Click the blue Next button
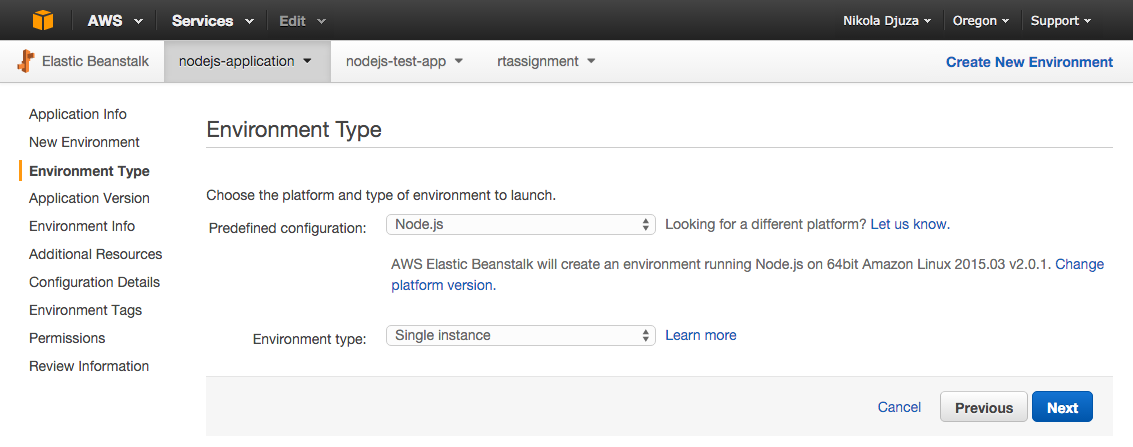The image size is (1133, 447). 1062,407
